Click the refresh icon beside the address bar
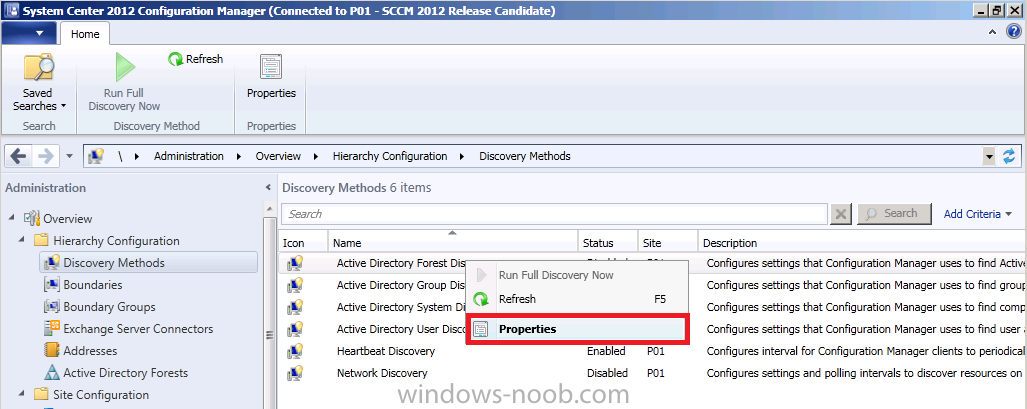This screenshot has width=1027, height=409. click(1009, 156)
